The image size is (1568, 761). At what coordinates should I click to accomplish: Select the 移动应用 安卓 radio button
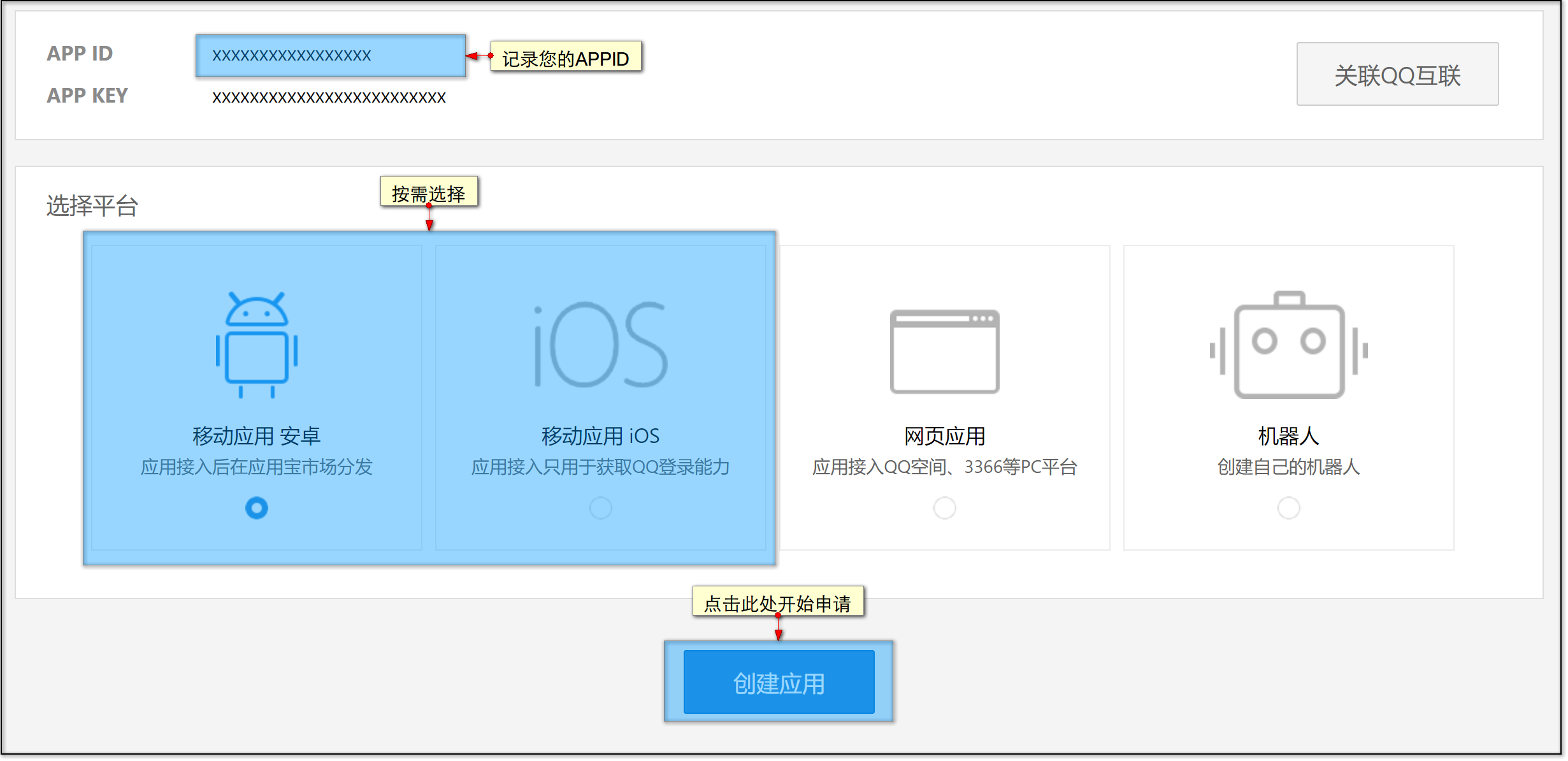257,508
